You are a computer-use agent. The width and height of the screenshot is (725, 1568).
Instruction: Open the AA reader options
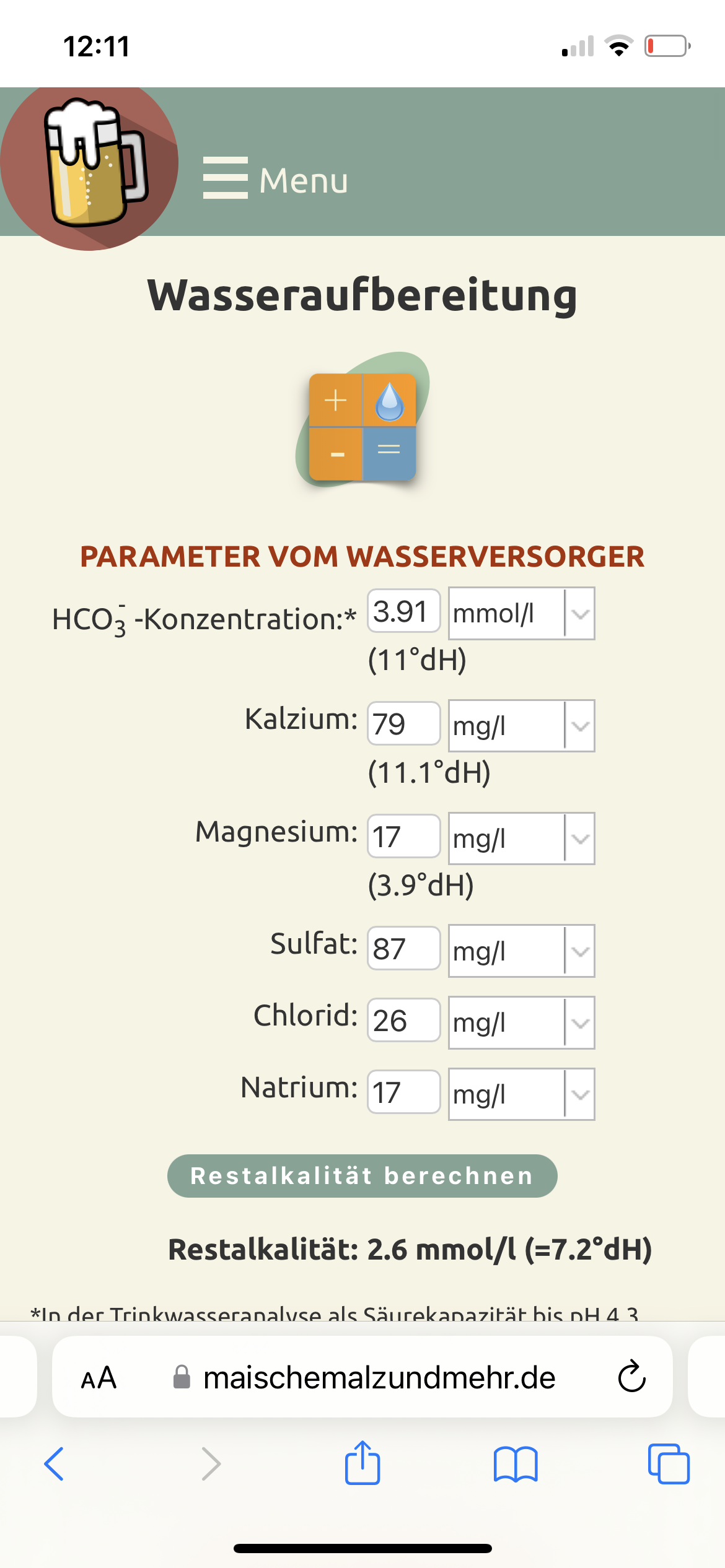(99, 1378)
